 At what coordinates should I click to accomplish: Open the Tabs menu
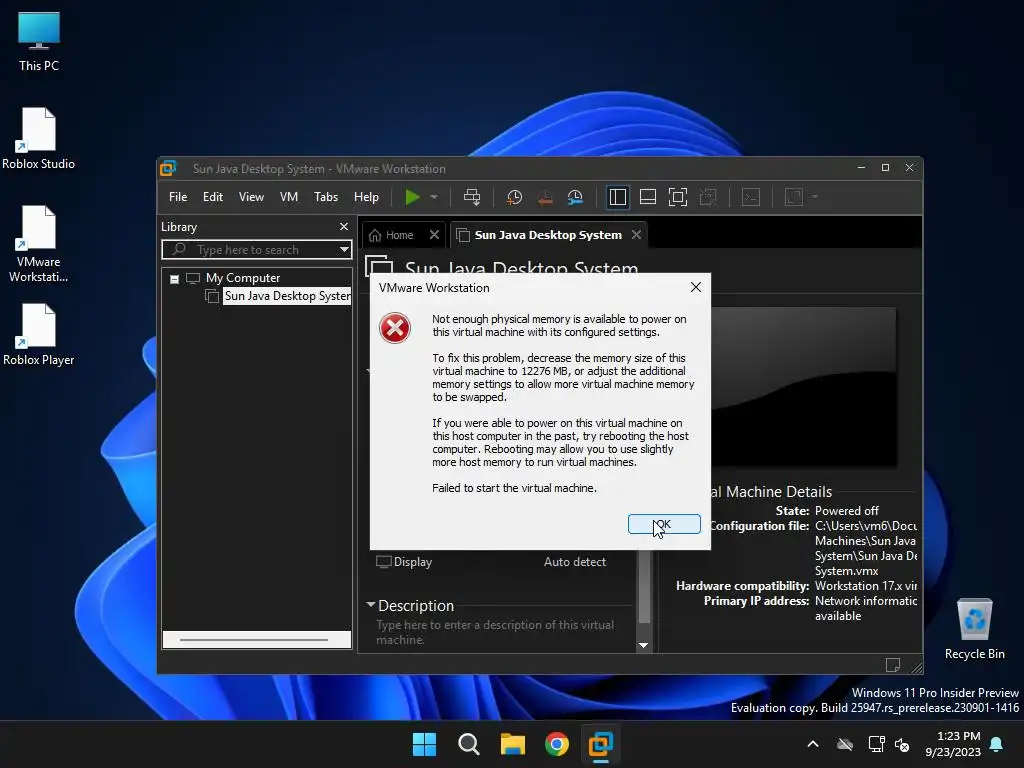pos(326,197)
